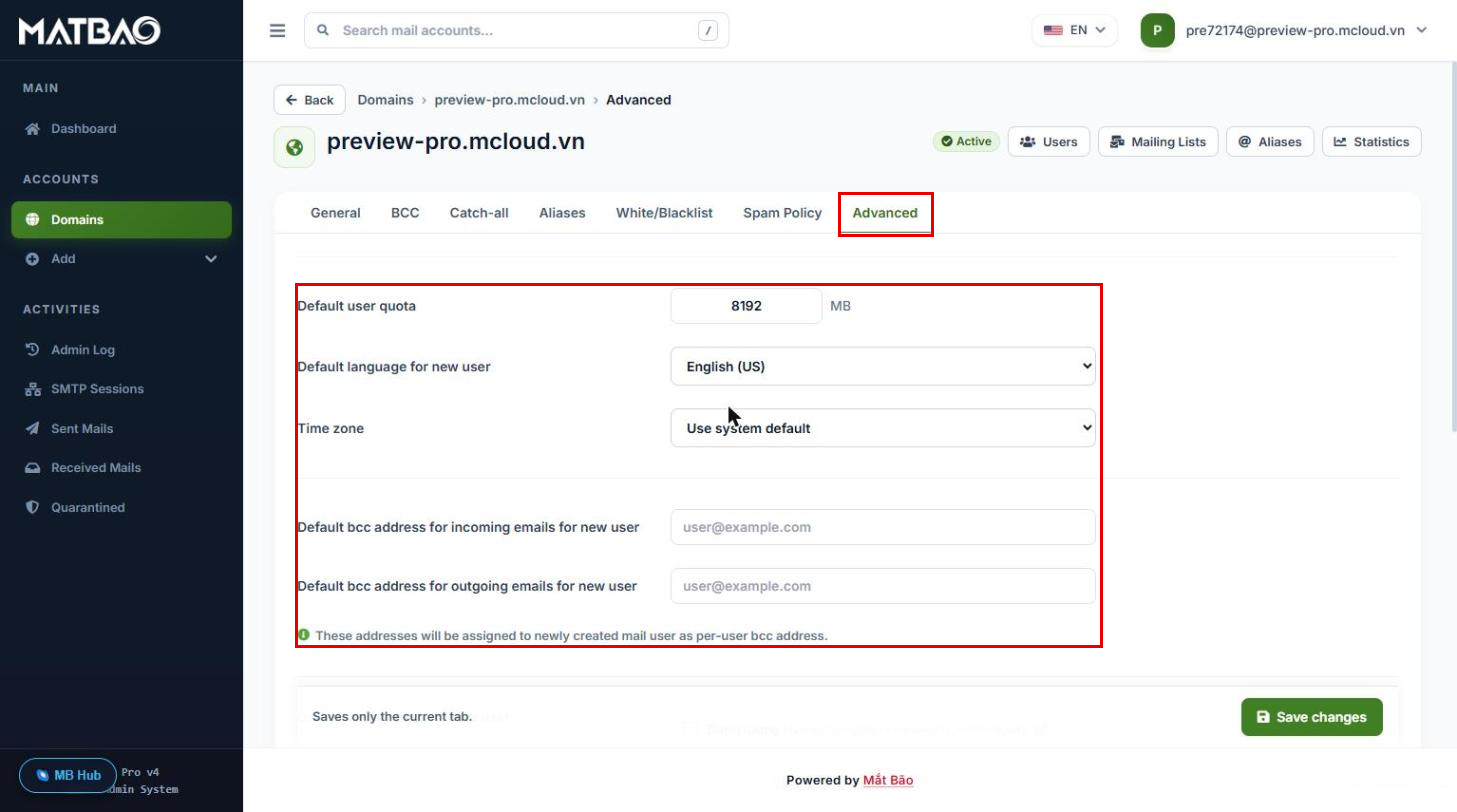Open the domain Aliases button

[x=1270, y=142]
